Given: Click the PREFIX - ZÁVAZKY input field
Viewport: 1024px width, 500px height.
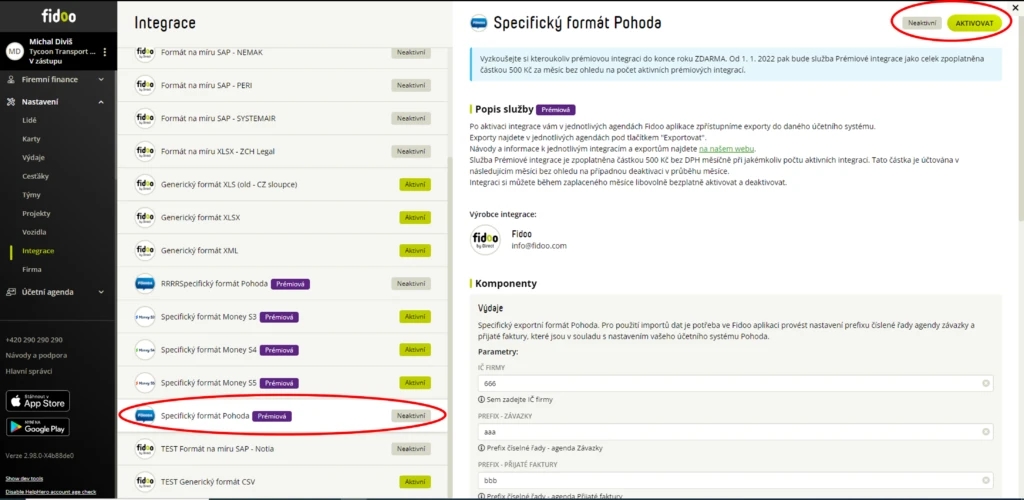Looking at the screenshot, I should (x=735, y=431).
